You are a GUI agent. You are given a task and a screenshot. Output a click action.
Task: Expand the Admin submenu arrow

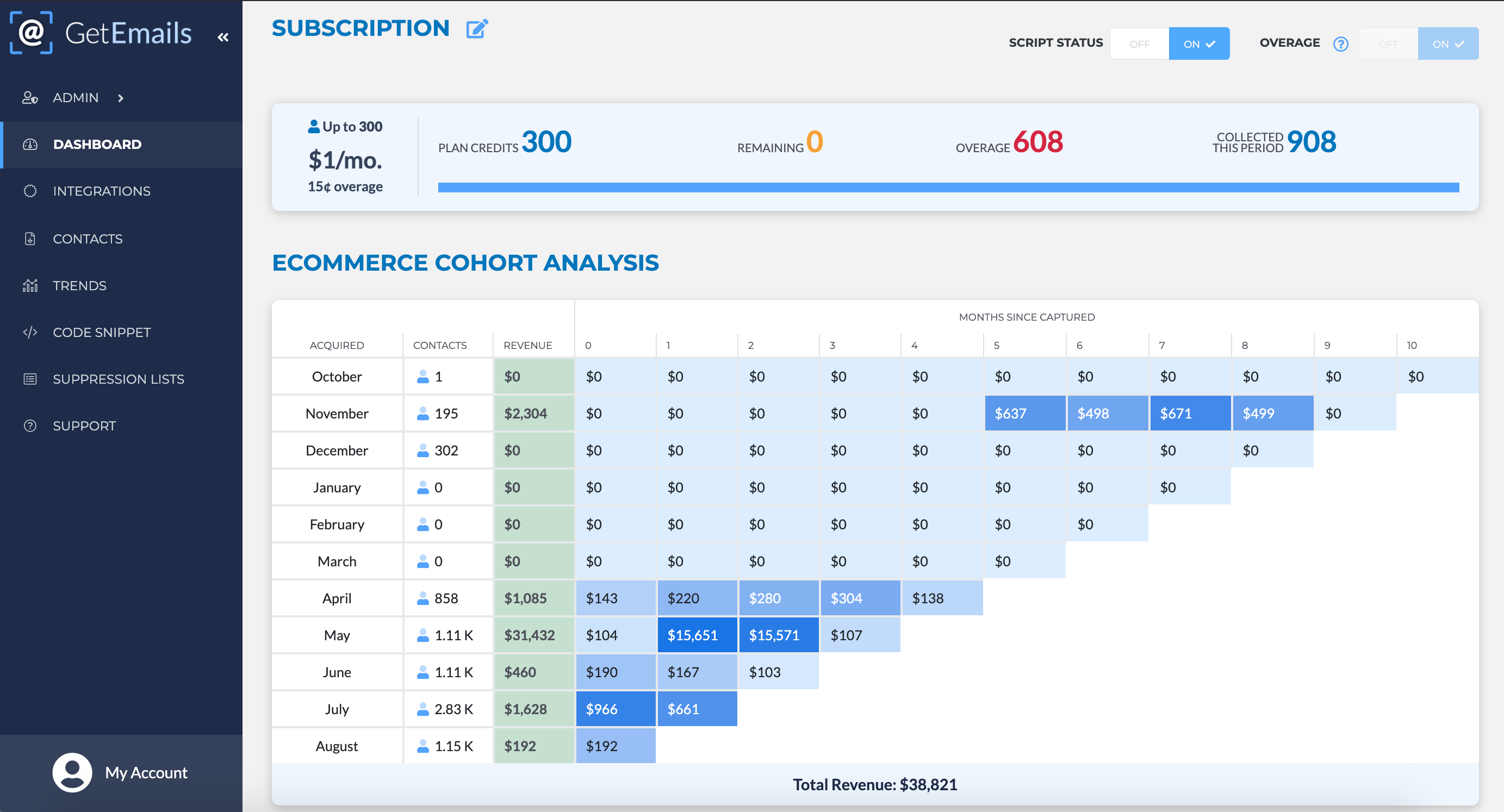click(x=121, y=98)
